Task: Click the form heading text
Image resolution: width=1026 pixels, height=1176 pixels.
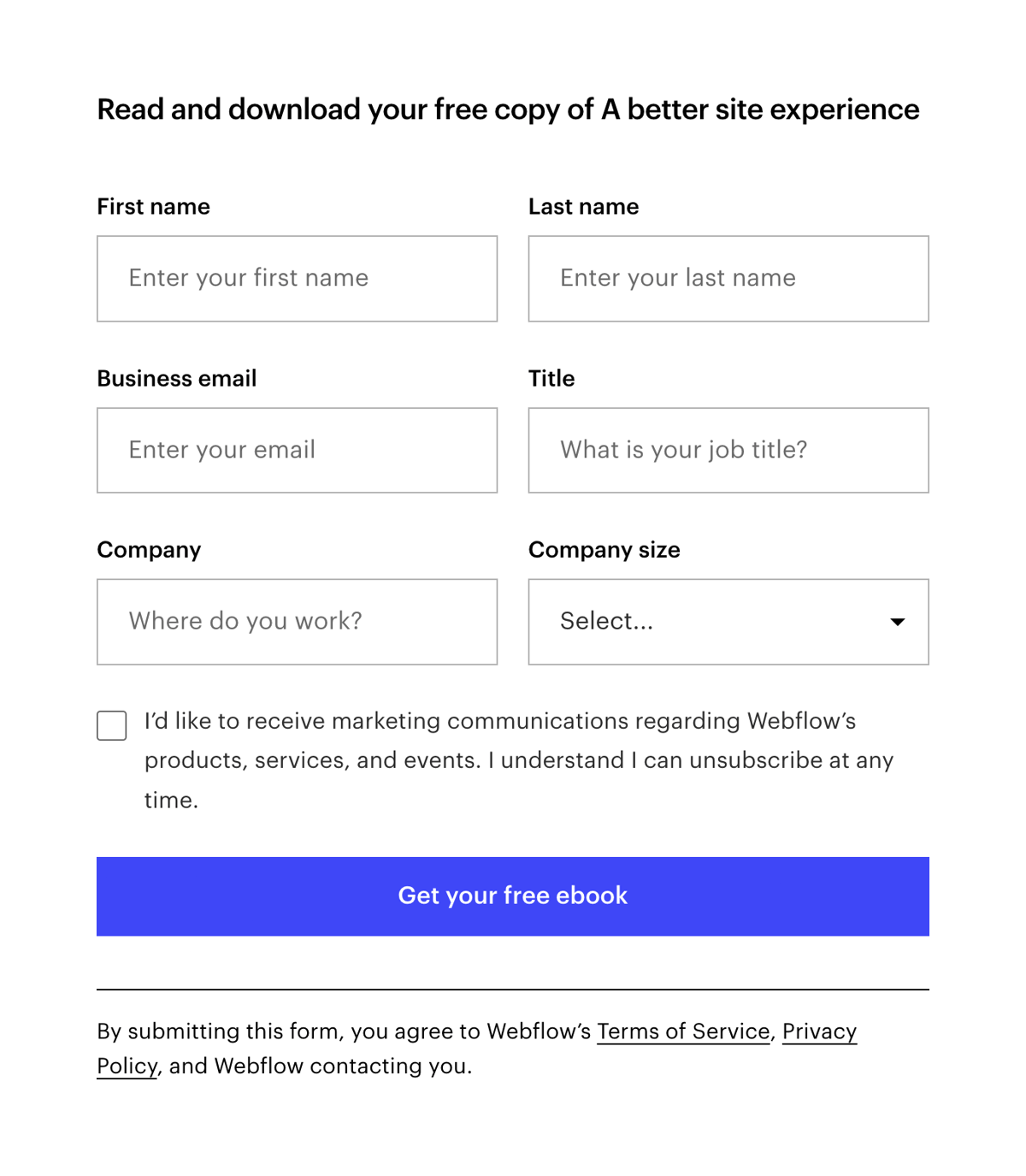Action: tap(508, 109)
